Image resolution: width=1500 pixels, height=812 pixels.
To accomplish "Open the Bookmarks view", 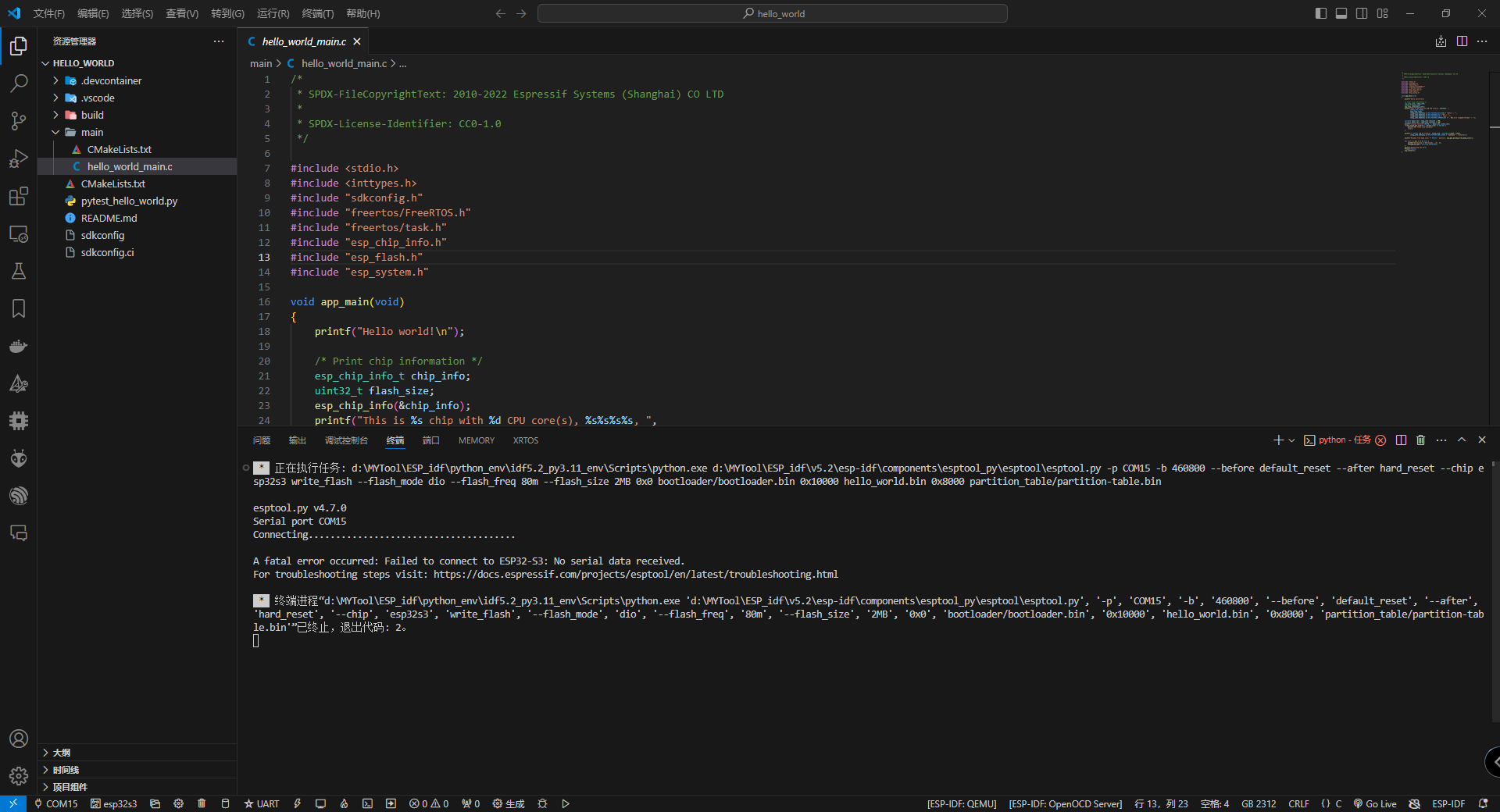I will (x=19, y=308).
